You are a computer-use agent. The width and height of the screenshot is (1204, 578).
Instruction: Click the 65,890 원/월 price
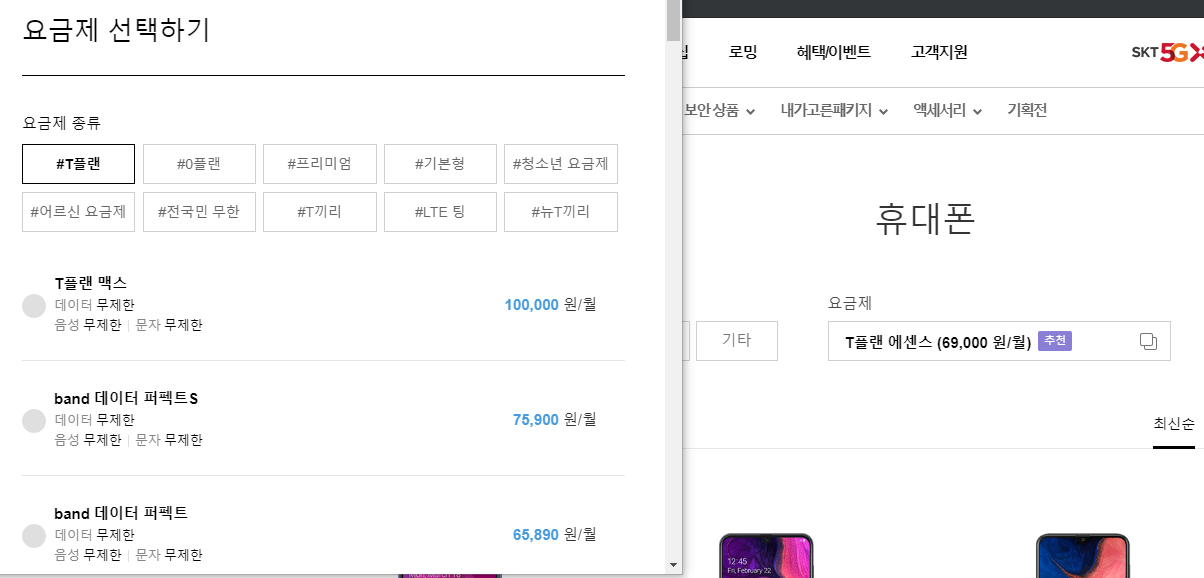(554, 535)
